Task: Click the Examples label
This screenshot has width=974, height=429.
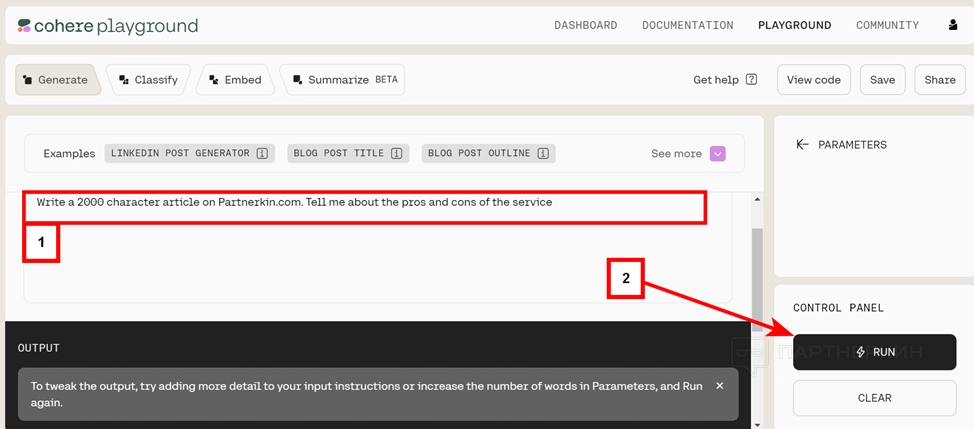Action: (69, 153)
